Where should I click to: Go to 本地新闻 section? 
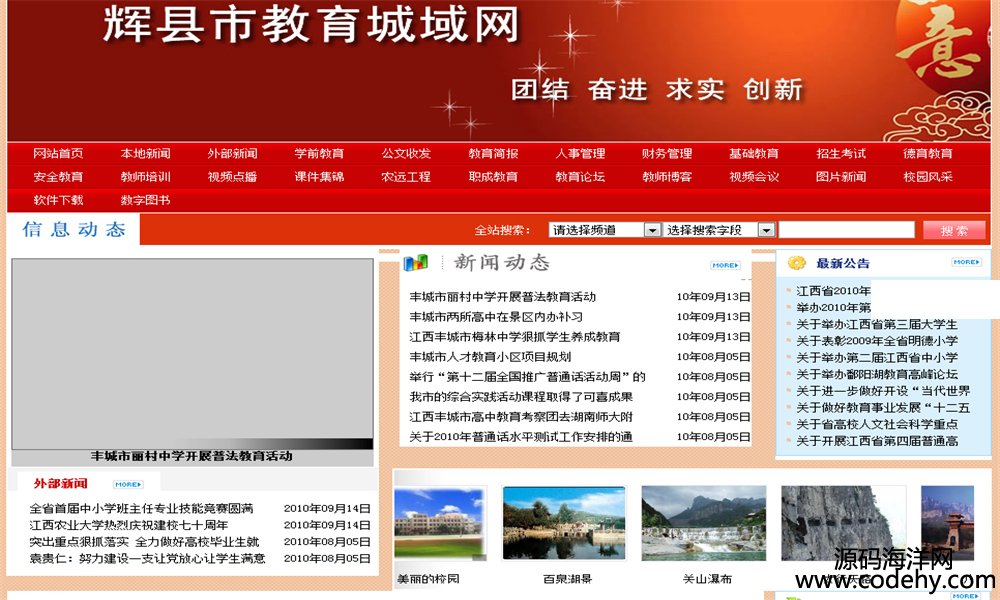point(145,154)
